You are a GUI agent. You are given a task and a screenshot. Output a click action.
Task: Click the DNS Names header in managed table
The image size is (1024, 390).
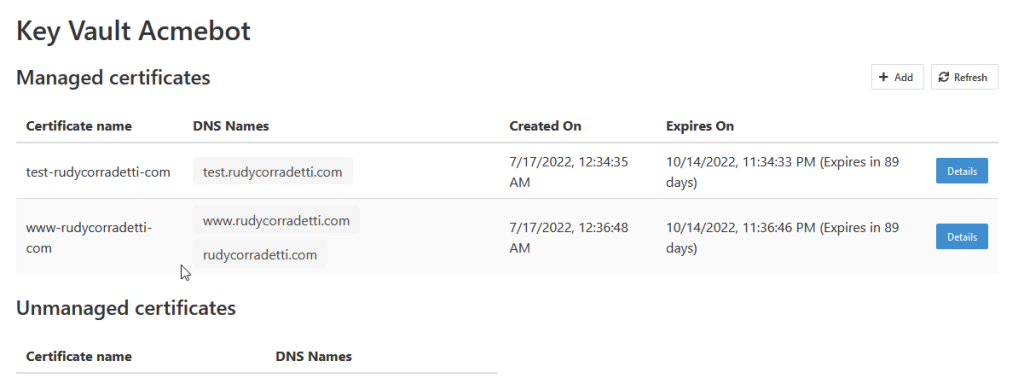tap(231, 126)
